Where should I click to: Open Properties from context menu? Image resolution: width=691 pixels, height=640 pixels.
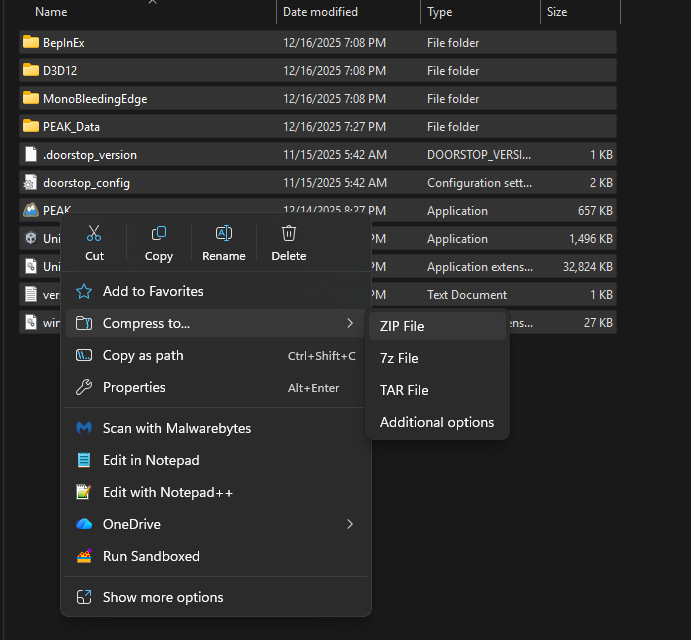point(134,387)
